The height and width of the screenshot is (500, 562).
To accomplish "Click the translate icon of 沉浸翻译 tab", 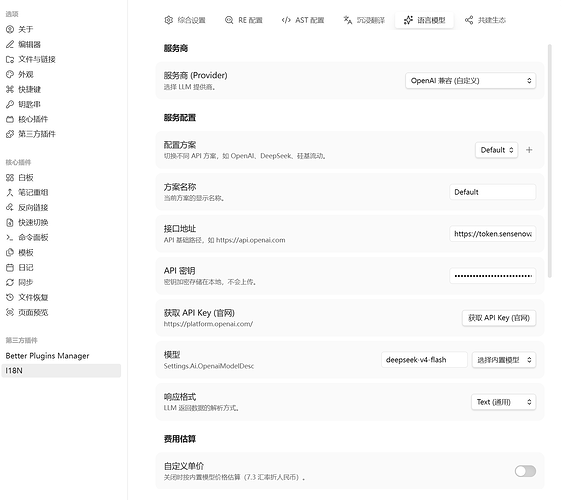I will tap(348, 20).
